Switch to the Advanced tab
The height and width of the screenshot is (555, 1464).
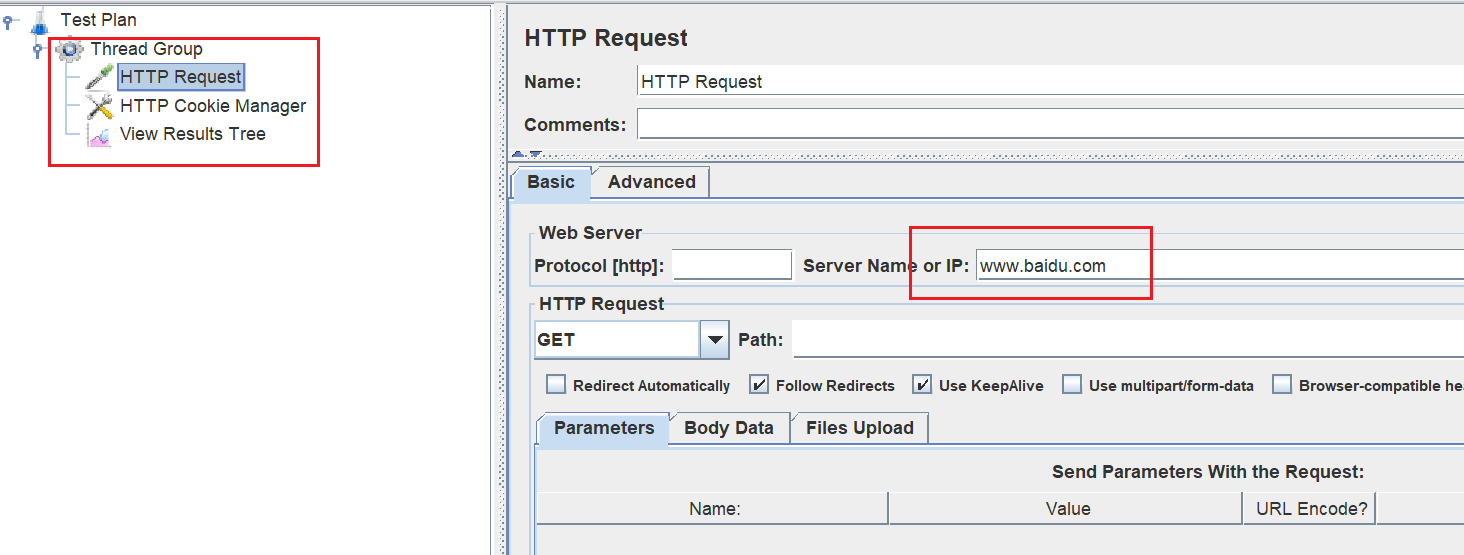651,183
